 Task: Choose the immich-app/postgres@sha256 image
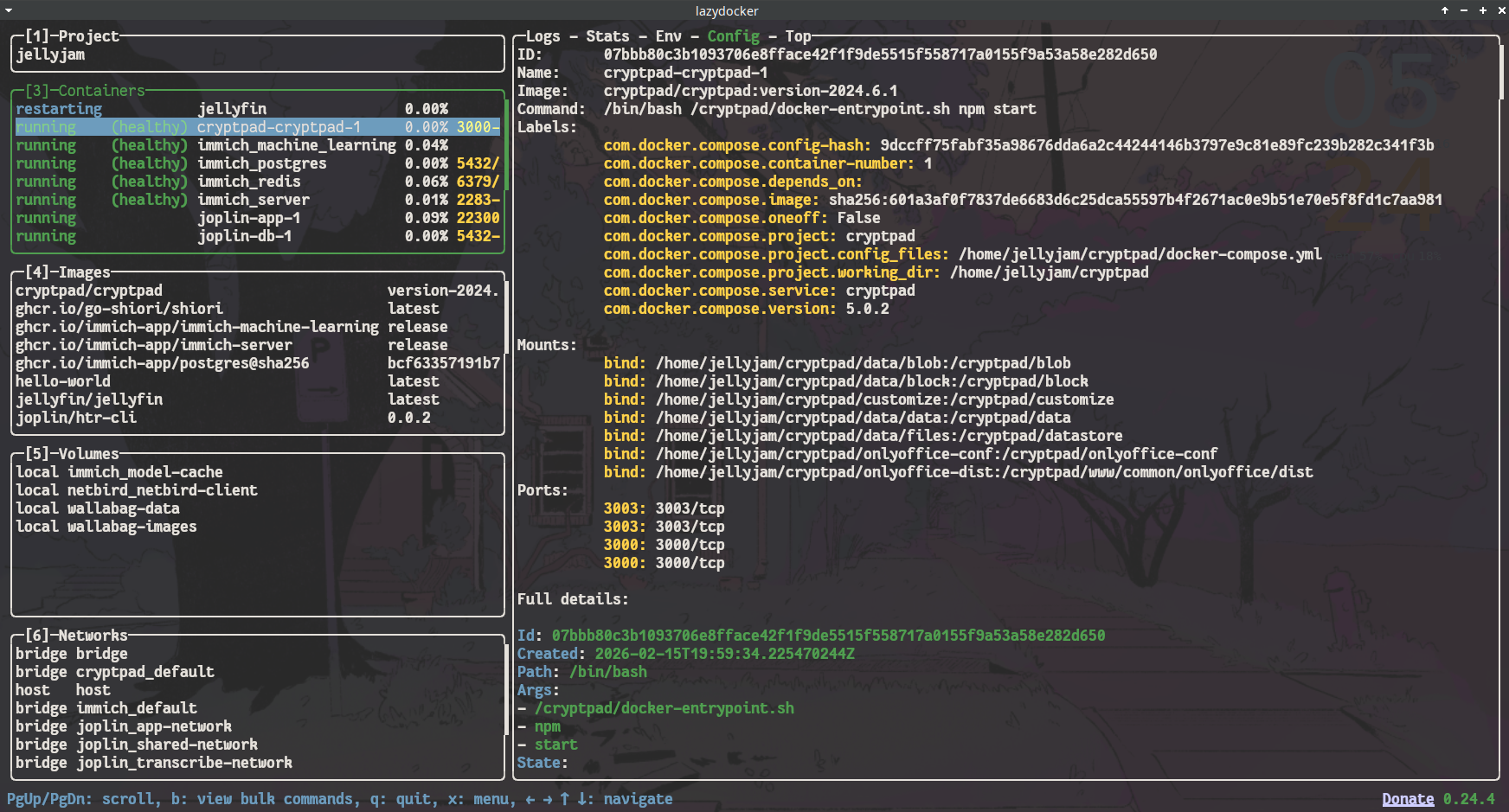[x=258, y=363]
